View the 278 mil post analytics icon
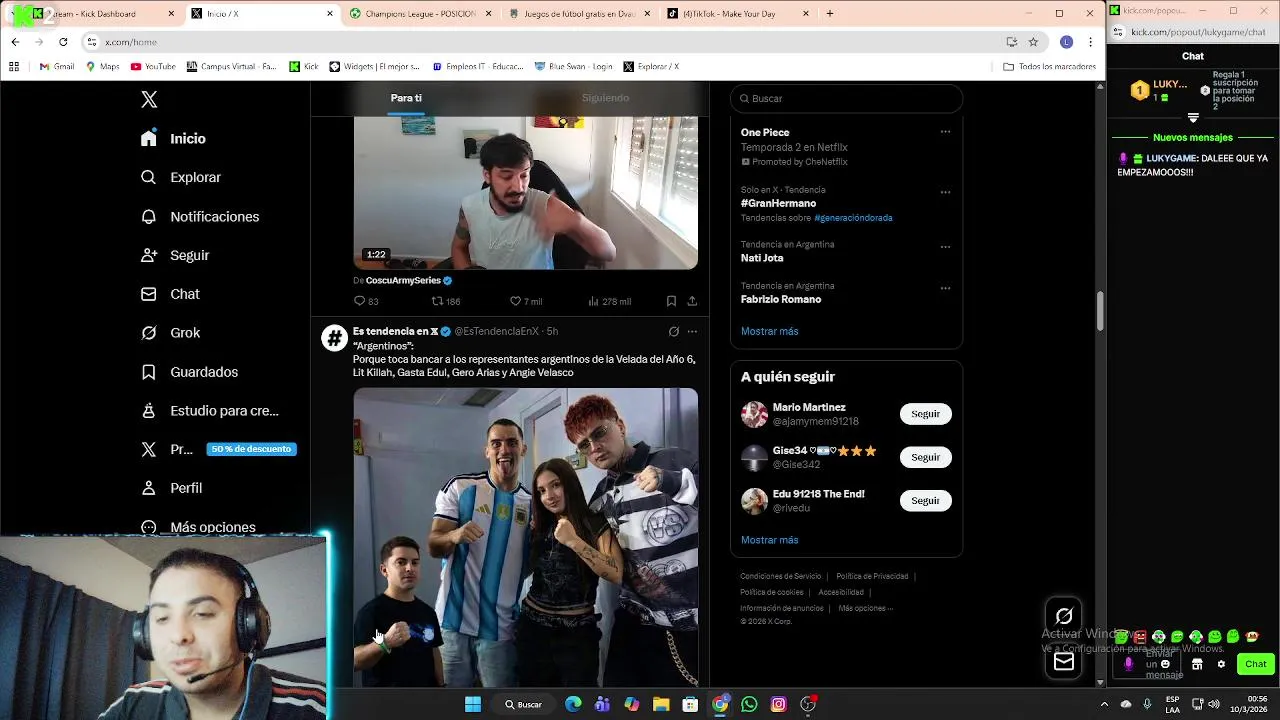 tap(593, 301)
